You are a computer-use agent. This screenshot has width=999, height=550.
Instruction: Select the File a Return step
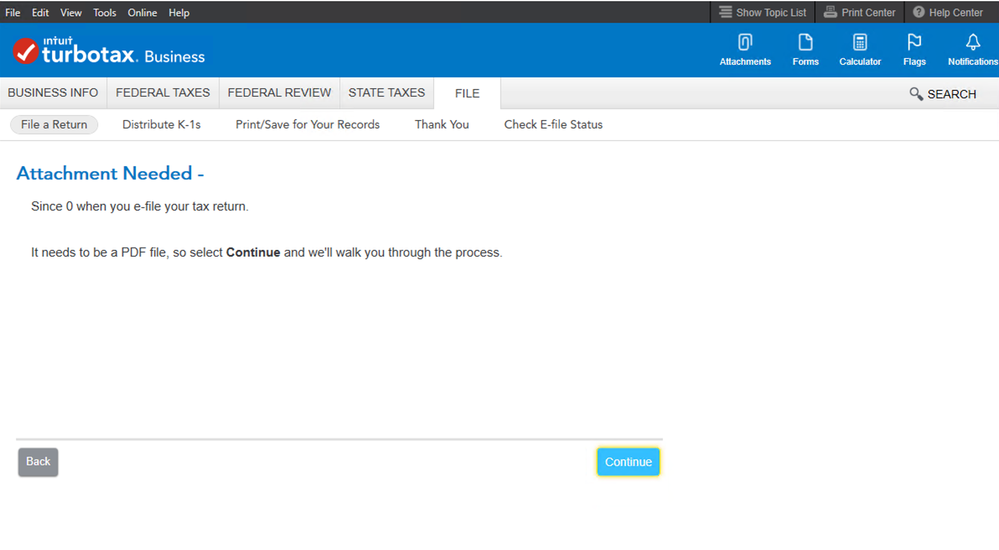click(x=54, y=125)
